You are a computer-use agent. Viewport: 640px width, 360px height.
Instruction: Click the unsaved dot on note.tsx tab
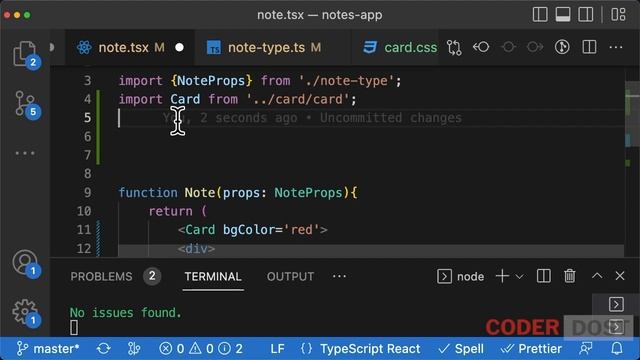[x=179, y=48]
